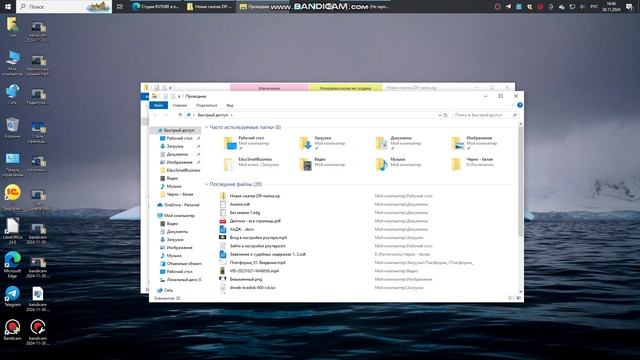Click the refresh button in address bar
The width and height of the screenshot is (640, 360).
pyautogui.click(x=446, y=115)
